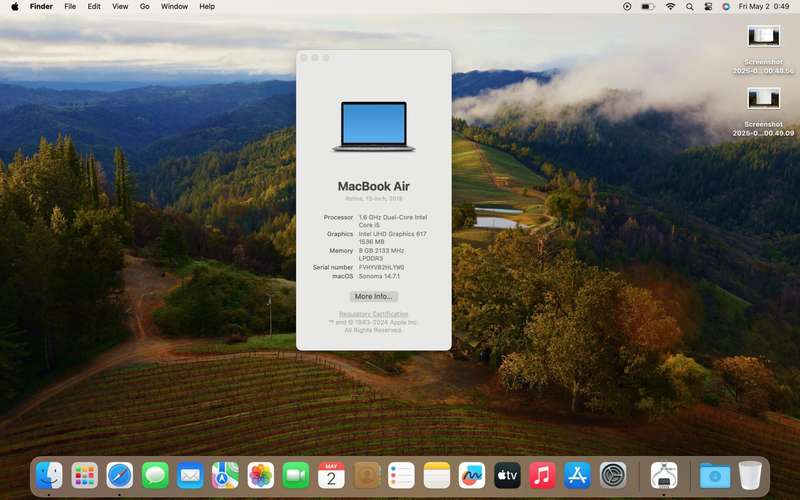This screenshot has width=800, height=500.
Task: Open Spotlight search magnifier in menu bar
Action: point(689,7)
